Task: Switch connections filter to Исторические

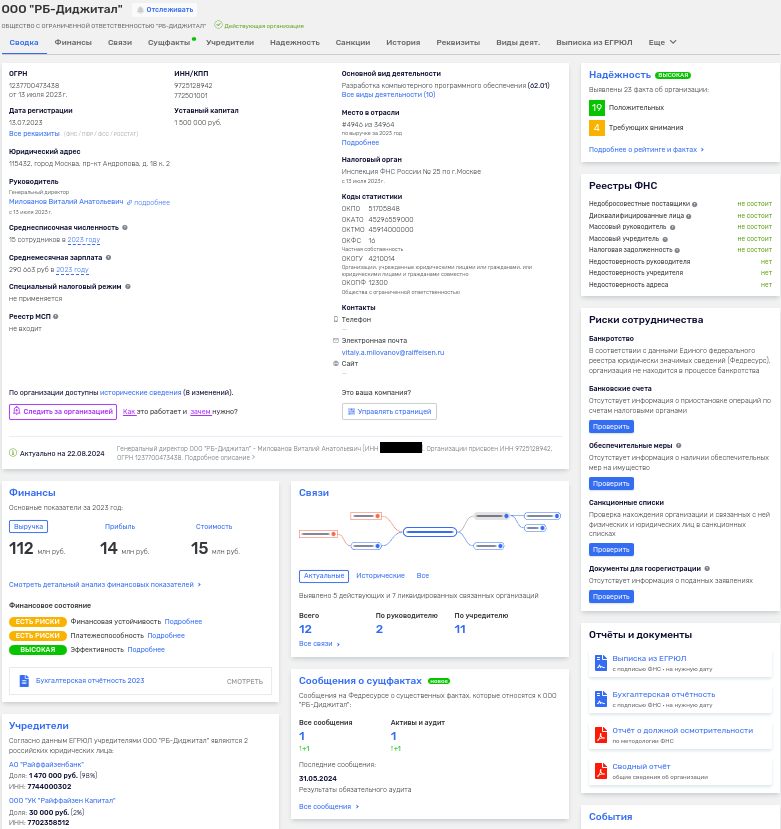Action: coord(381,576)
